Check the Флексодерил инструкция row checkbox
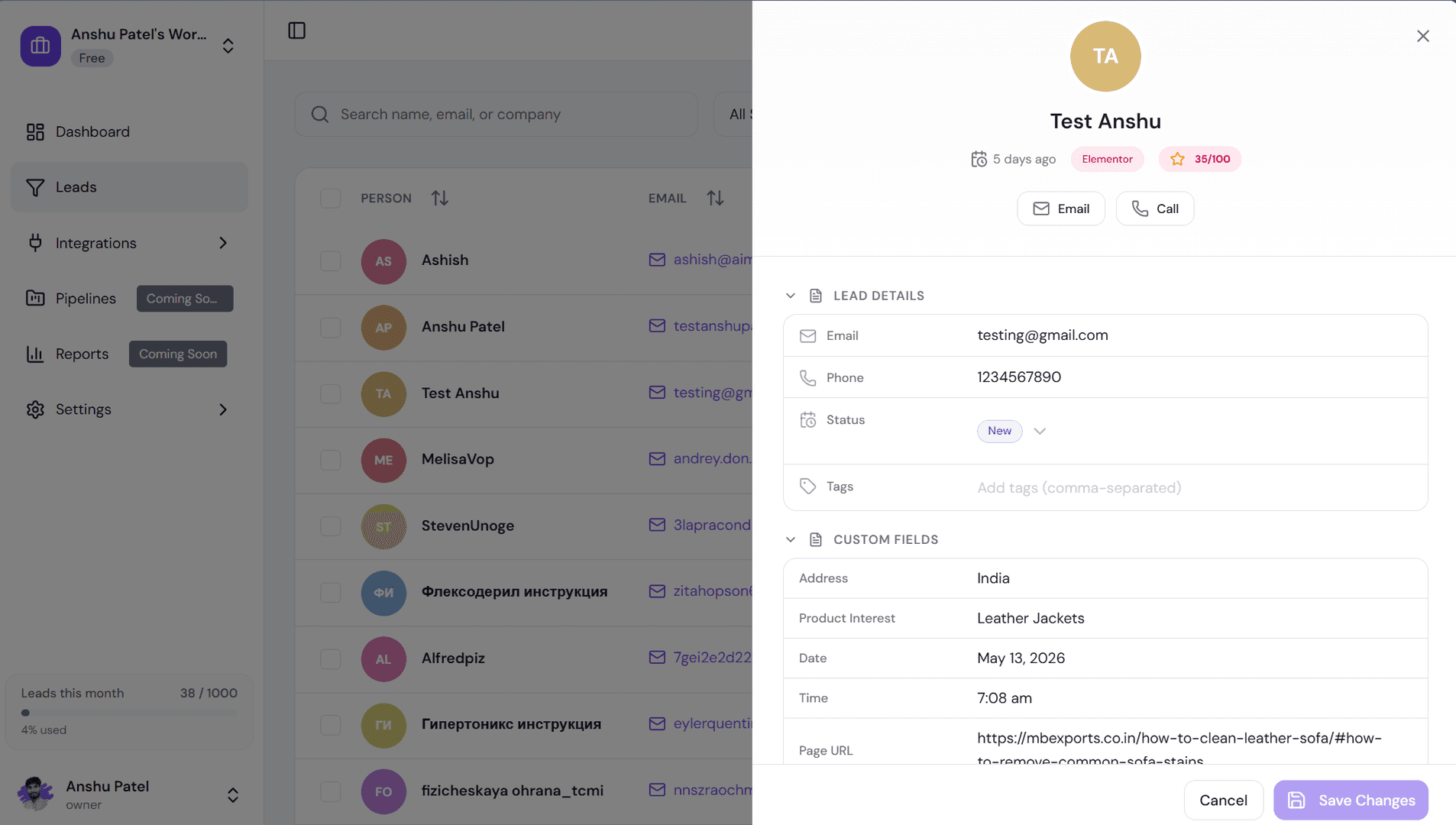Image resolution: width=1456 pixels, height=825 pixels. pyautogui.click(x=330, y=592)
